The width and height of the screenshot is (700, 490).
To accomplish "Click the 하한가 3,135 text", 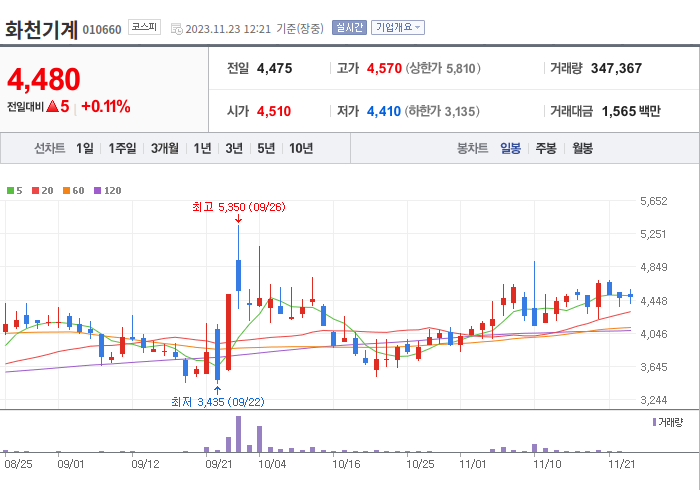I will coord(442,111).
